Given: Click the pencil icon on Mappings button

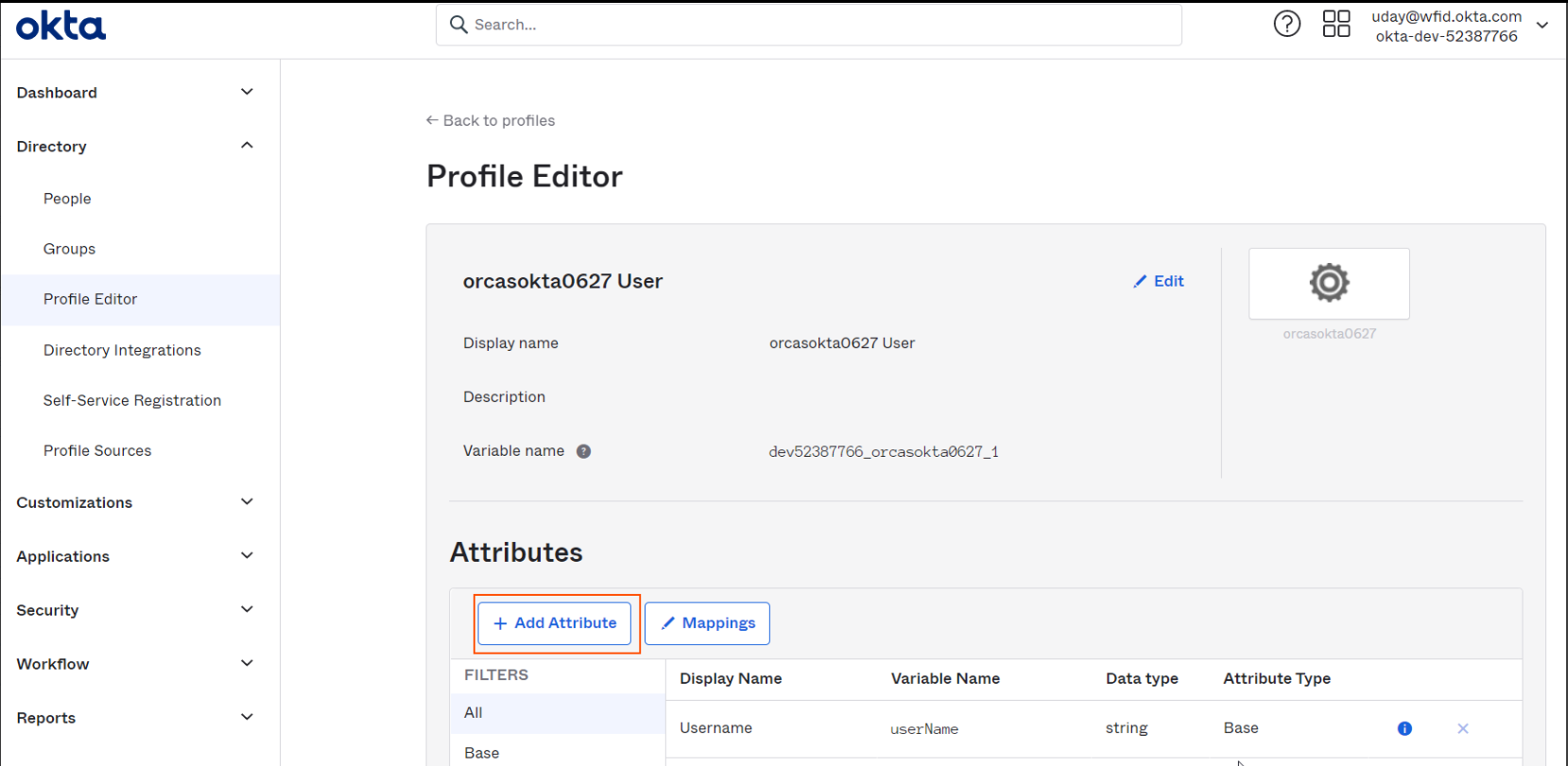Looking at the screenshot, I should click(668, 623).
